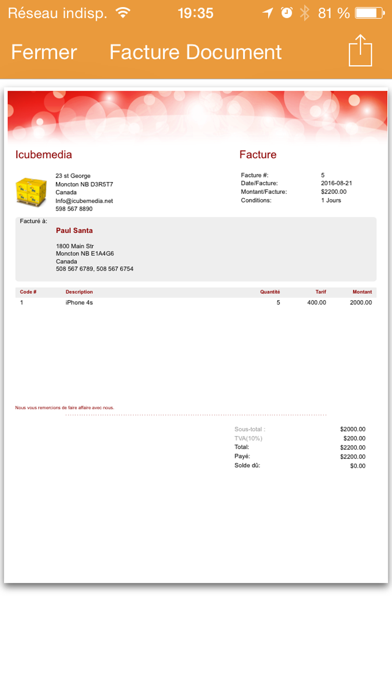Tap the 19:35 clock
The image size is (392, 696).
(x=195, y=13)
